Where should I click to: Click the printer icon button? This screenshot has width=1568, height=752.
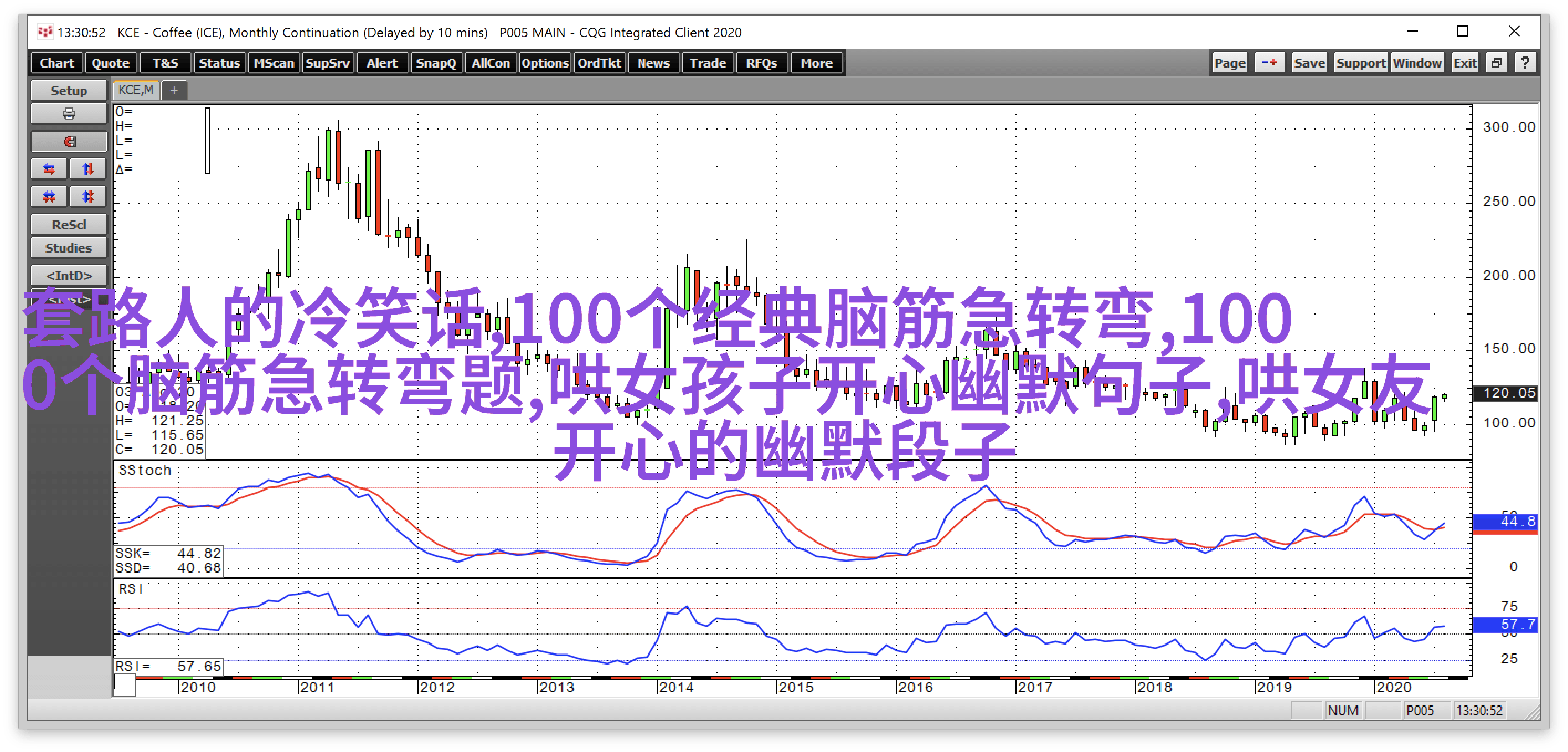pos(69,114)
